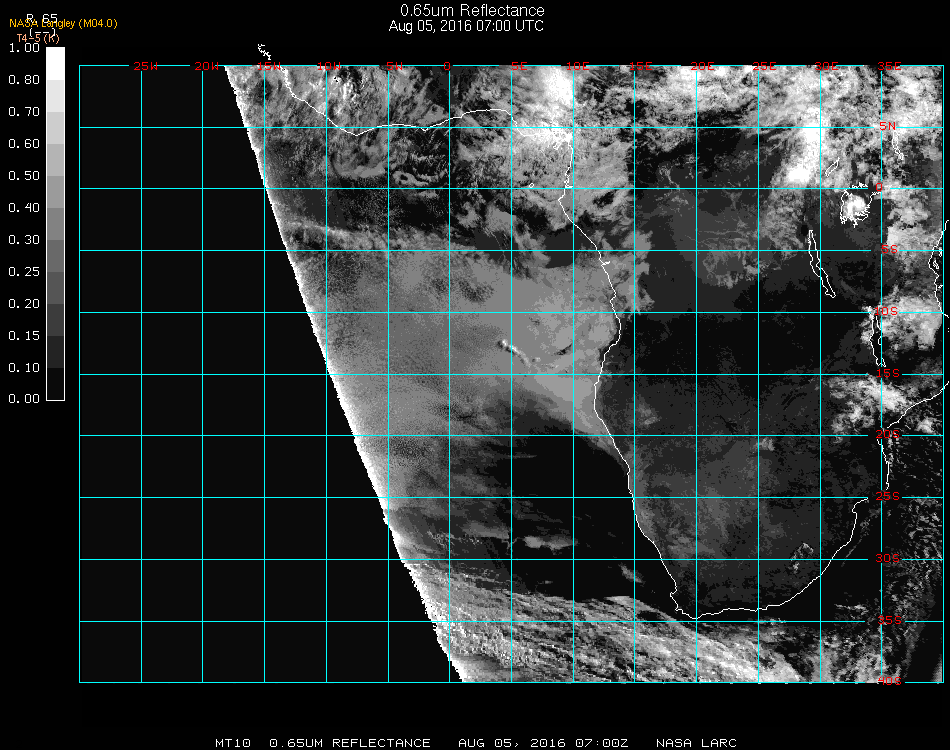Screen dimensions: 950x750
Task: Click the 15S latitude label
Action: click(888, 373)
